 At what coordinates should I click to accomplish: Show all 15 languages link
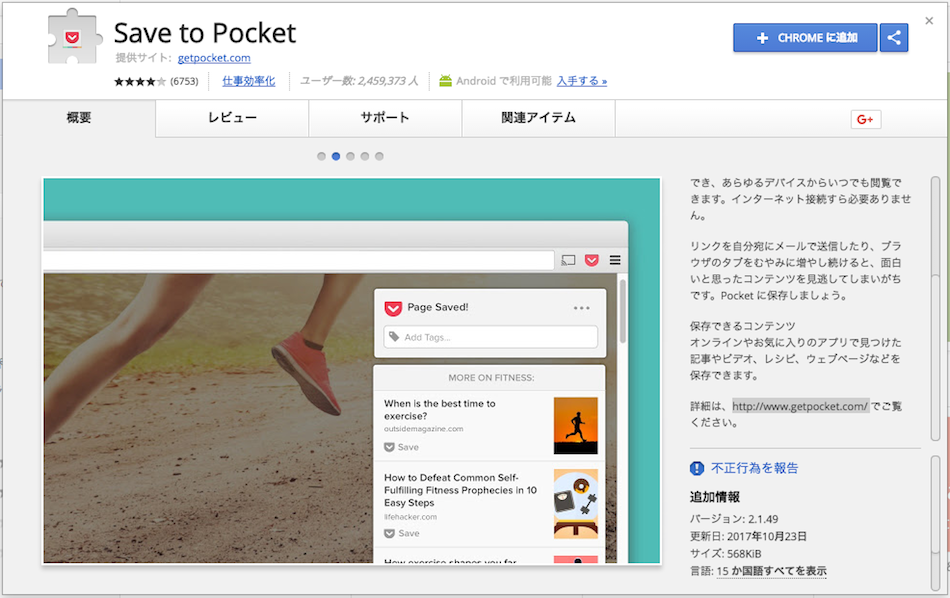(771, 571)
